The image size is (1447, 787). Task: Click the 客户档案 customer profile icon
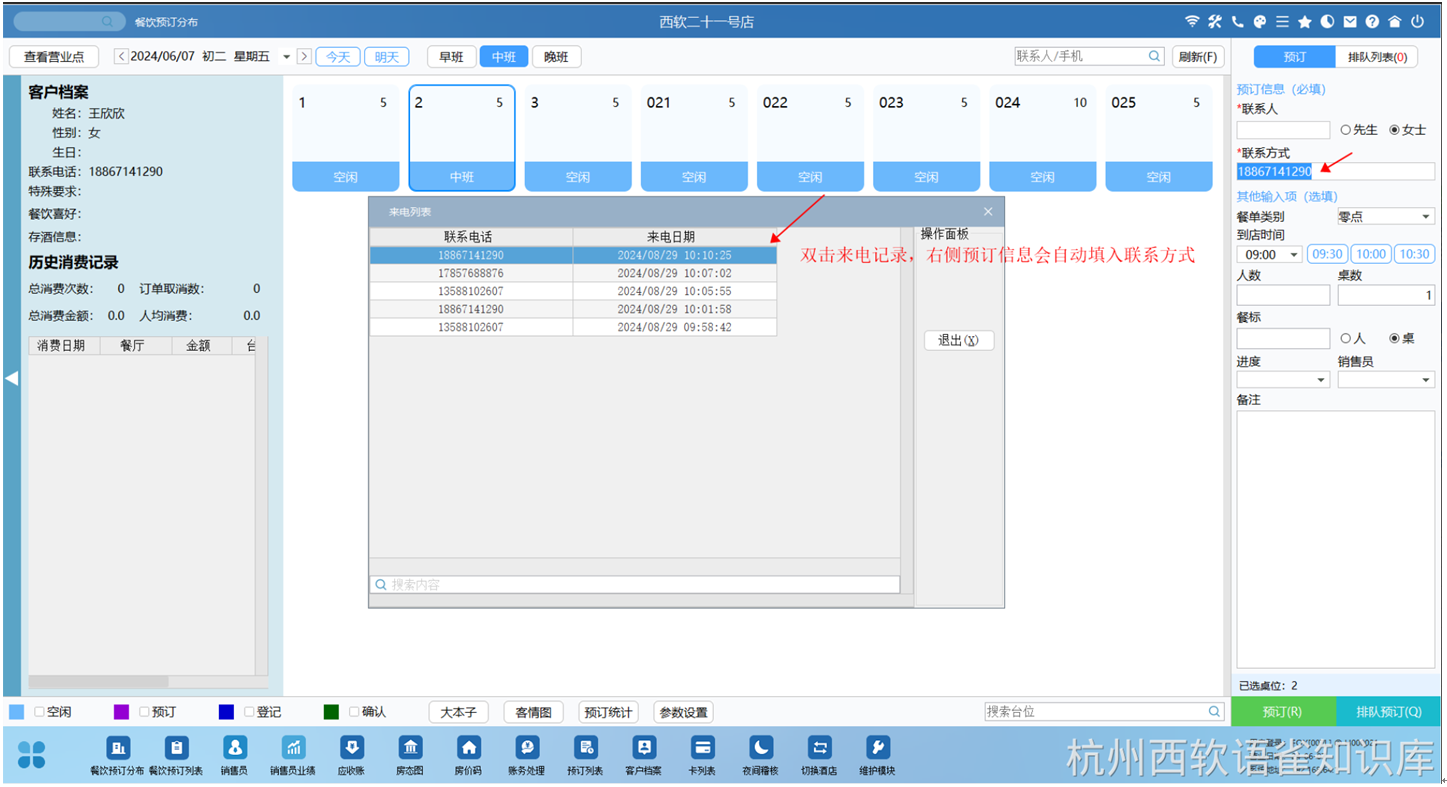[x=644, y=748]
